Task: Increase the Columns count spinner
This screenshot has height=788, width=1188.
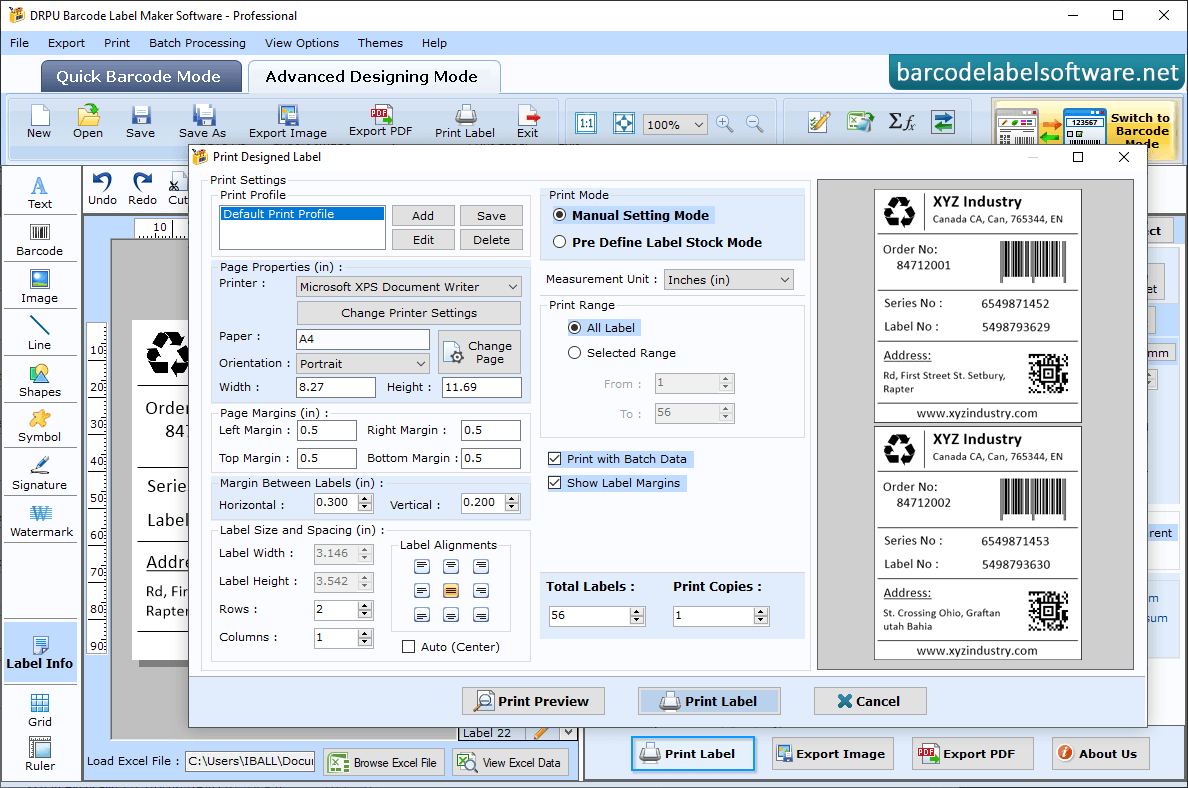Action: 365,634
